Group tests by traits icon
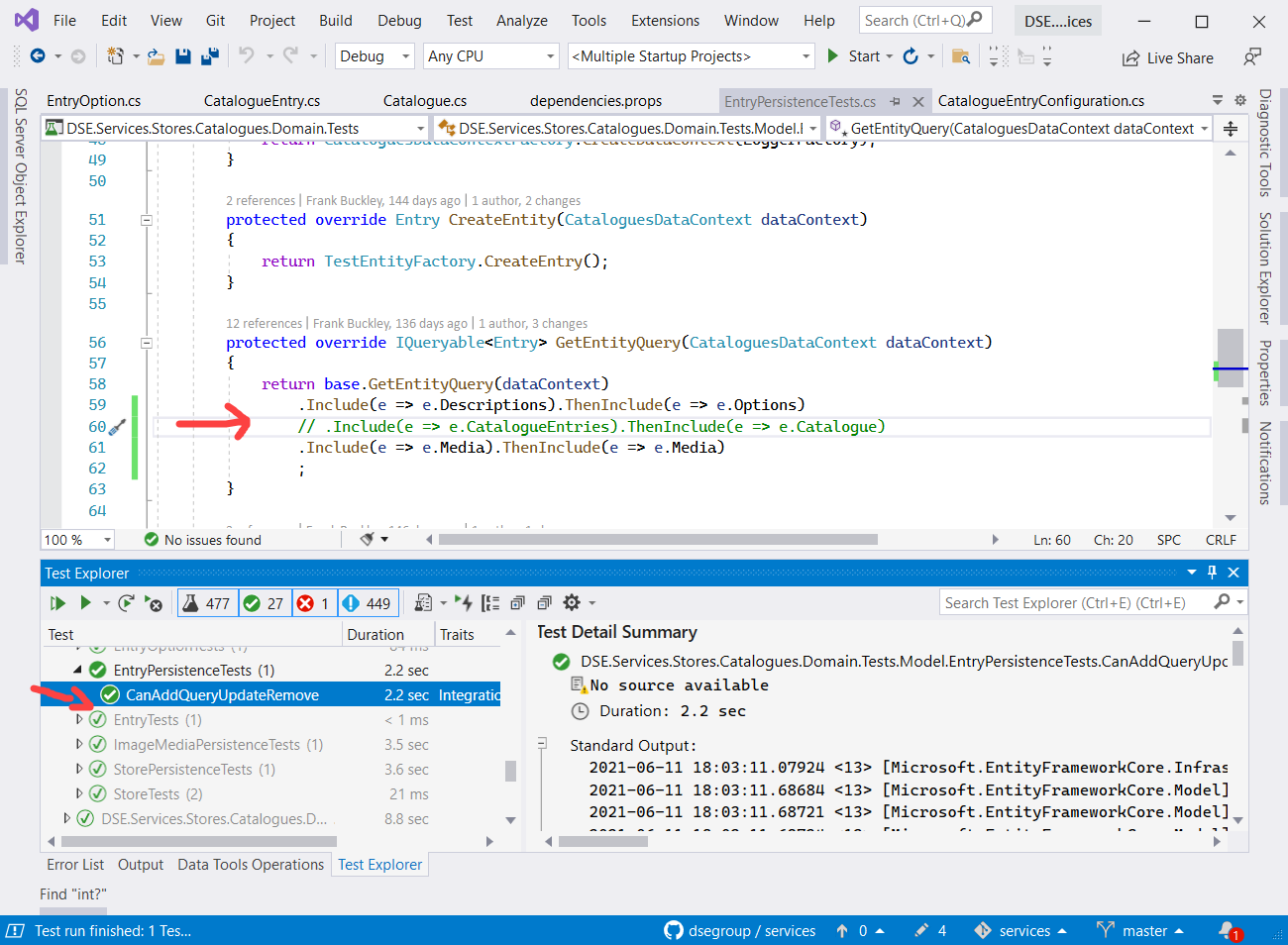Screen dimensions: 1288x945 tap(490, 602)
